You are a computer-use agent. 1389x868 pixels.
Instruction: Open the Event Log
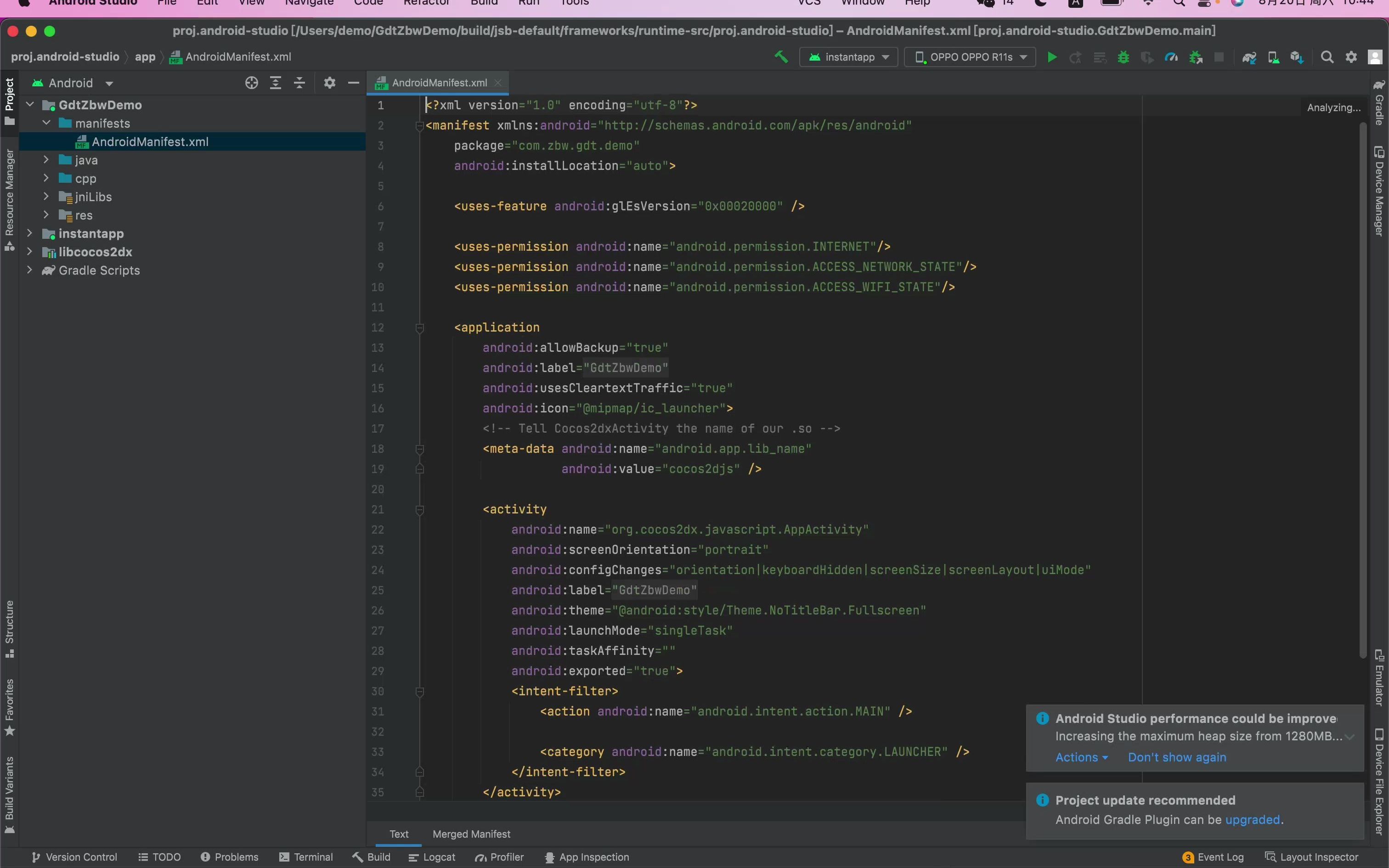click(1213, 857)
